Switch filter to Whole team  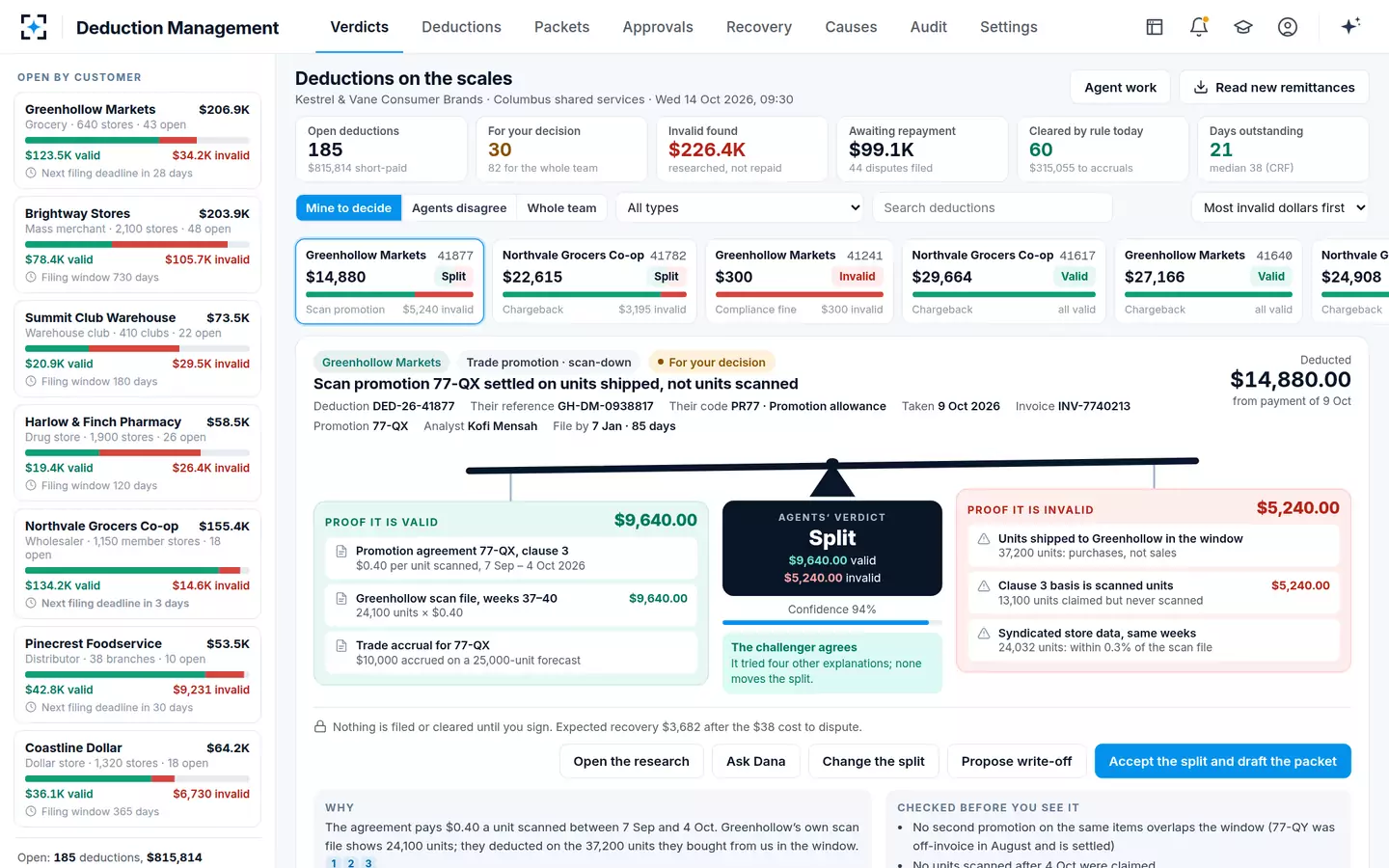point(561,207)
